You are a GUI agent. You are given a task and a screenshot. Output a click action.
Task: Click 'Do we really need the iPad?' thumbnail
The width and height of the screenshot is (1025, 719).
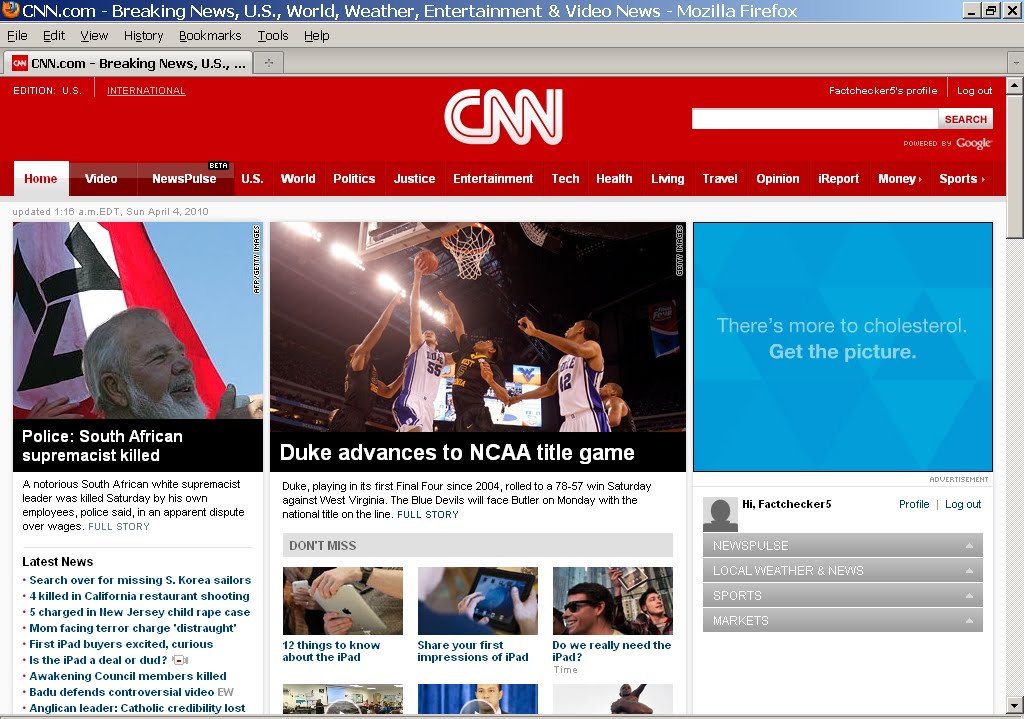point(613,601)
